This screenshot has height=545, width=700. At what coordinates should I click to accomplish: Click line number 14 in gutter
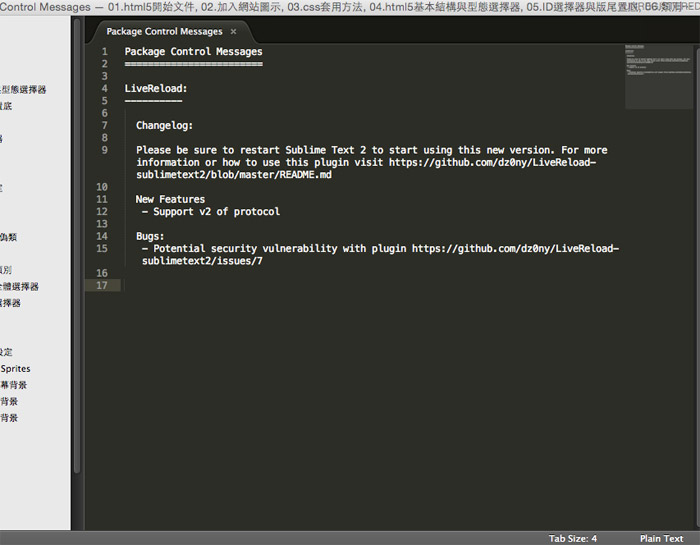click(x=102, y=236)
